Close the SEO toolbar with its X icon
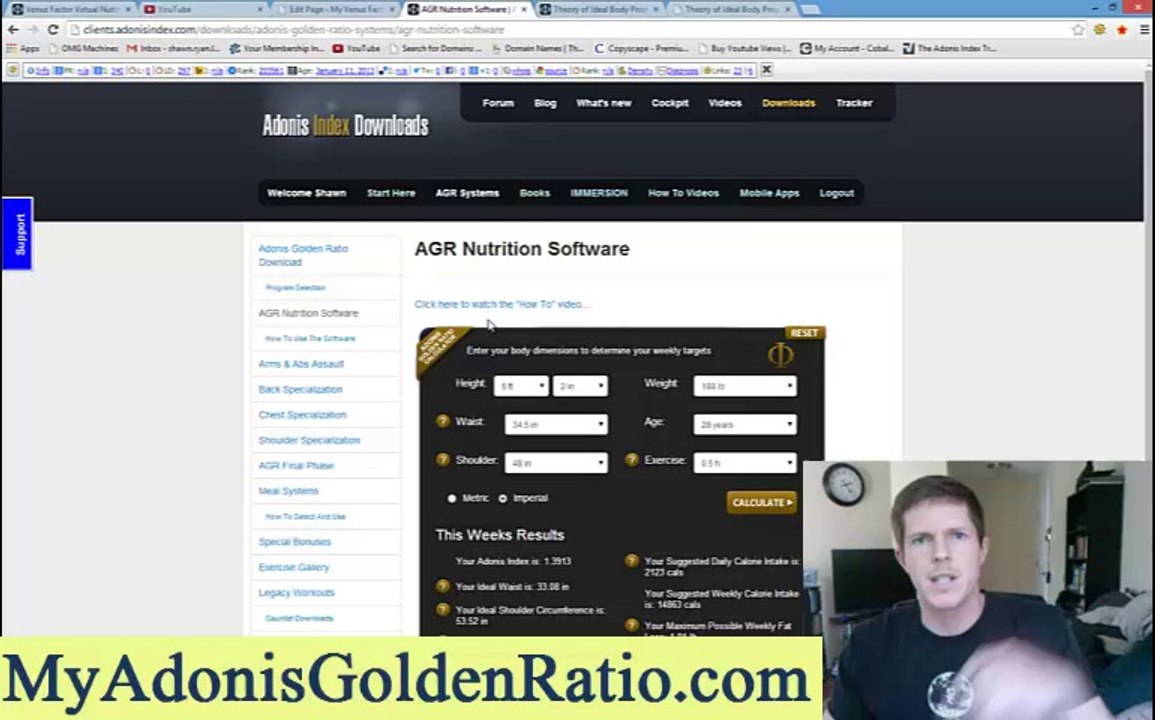Image resolution: width=1155 pixels, height=720 pixels. (x=766, y=69)
